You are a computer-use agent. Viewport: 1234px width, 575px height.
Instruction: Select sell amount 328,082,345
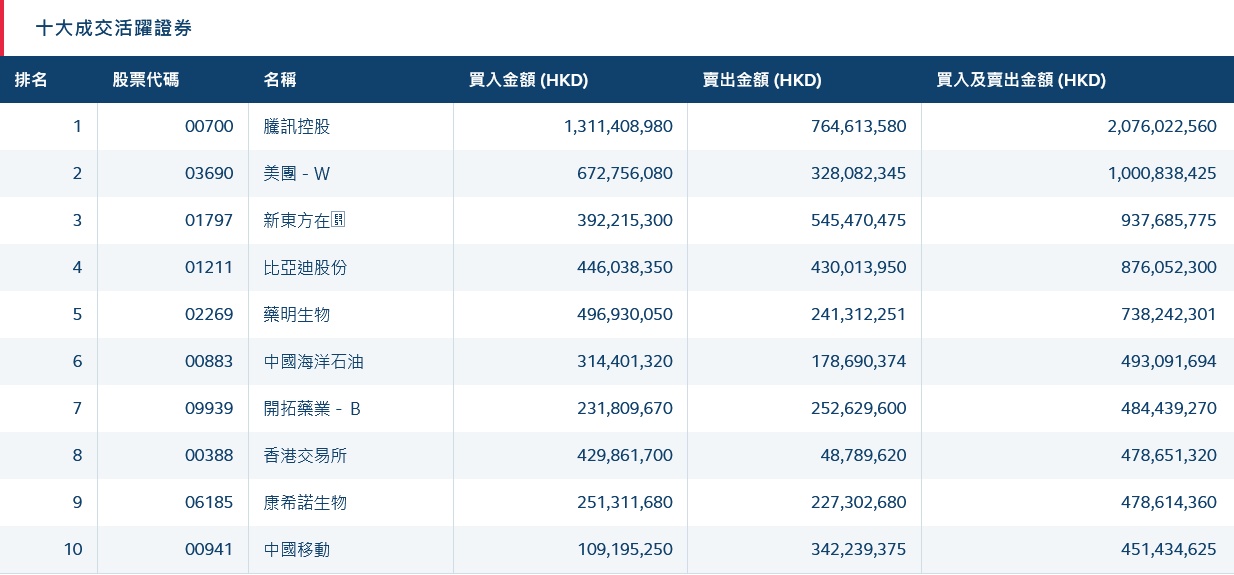coord(859,173)
